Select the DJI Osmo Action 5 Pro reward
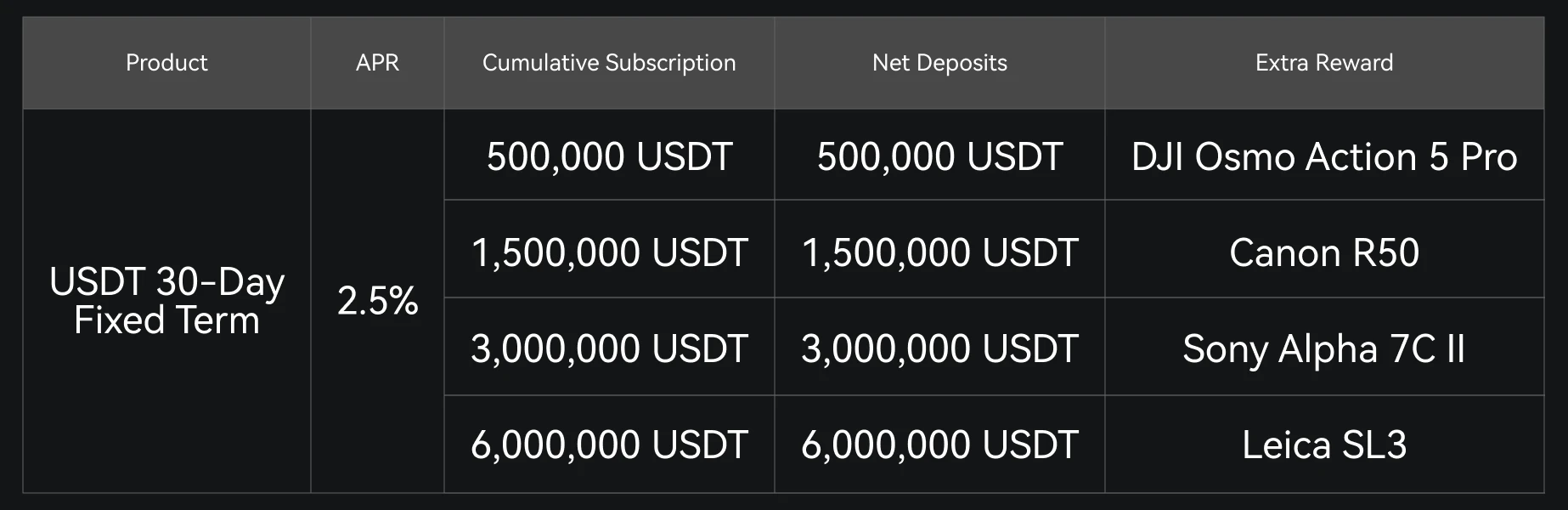The width and height of the screenshot is (1568, 510). tap(1324, 157)
